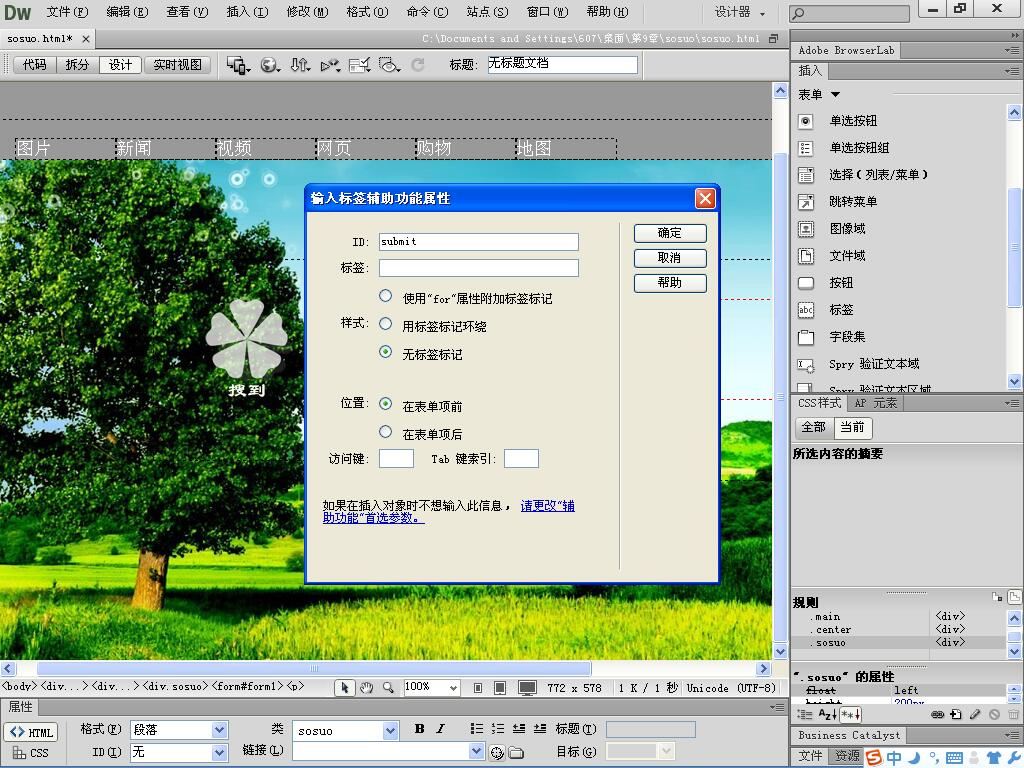Show all CSS rules with 全部 button
Screen dimensions: 1024x768
pyautogui.click(x=814, y=427)
